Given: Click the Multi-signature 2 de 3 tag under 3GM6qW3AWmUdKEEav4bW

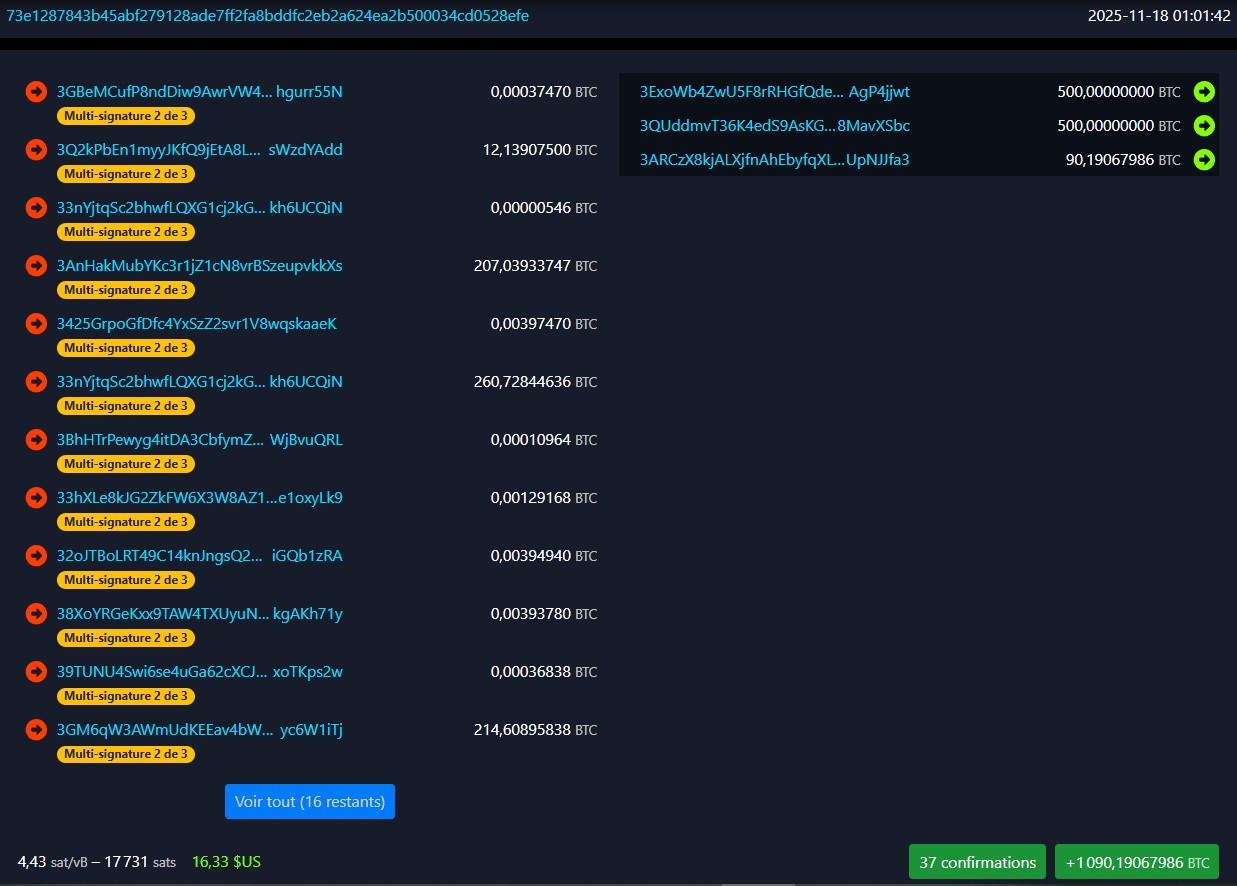Looking at the screenshot, I should point(125,755).
